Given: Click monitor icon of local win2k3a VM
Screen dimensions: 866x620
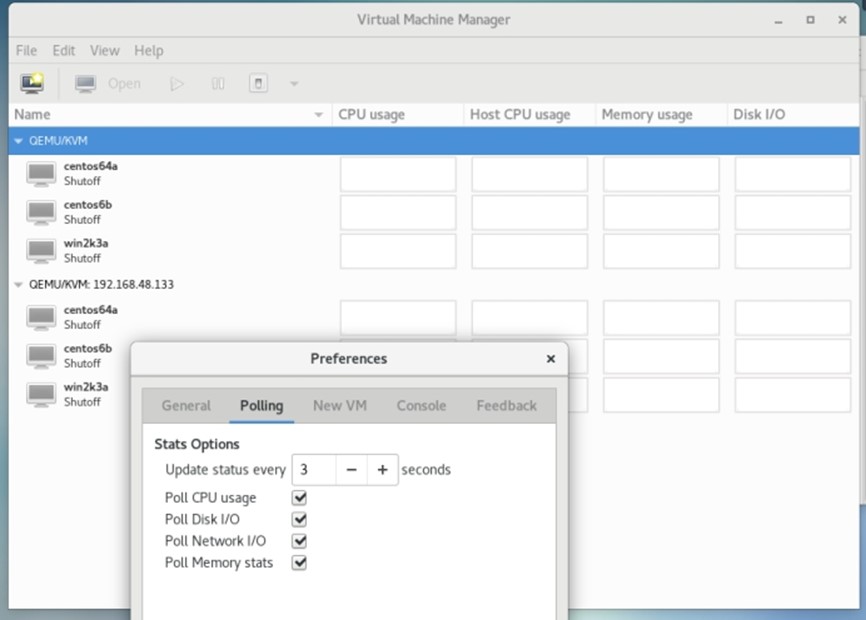Looking at the screenshot, I should (41, 252).
